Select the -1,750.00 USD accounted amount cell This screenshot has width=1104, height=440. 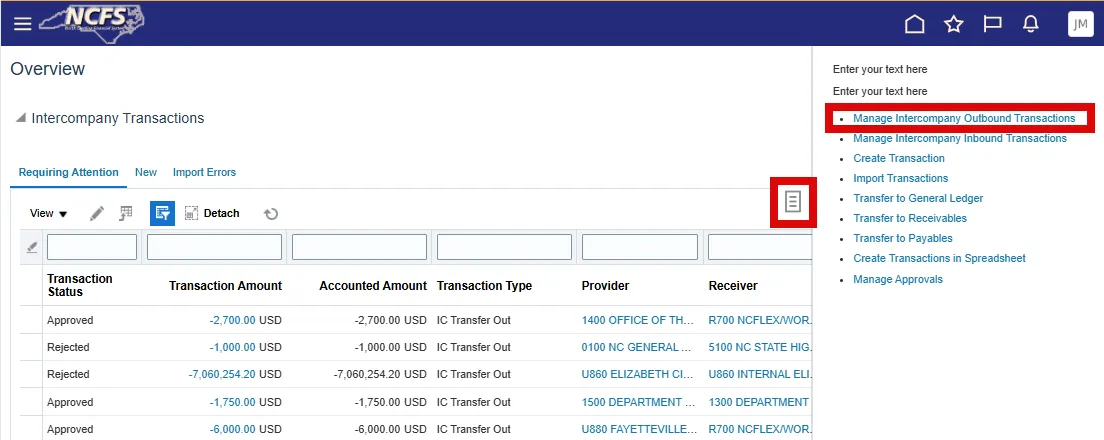(391, 402)
